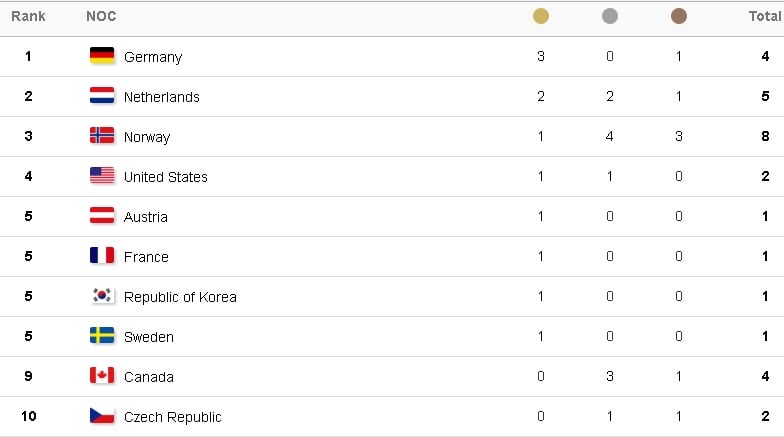Open the Austria country link
Screen dimensions: 784x437
click(146, 216)
